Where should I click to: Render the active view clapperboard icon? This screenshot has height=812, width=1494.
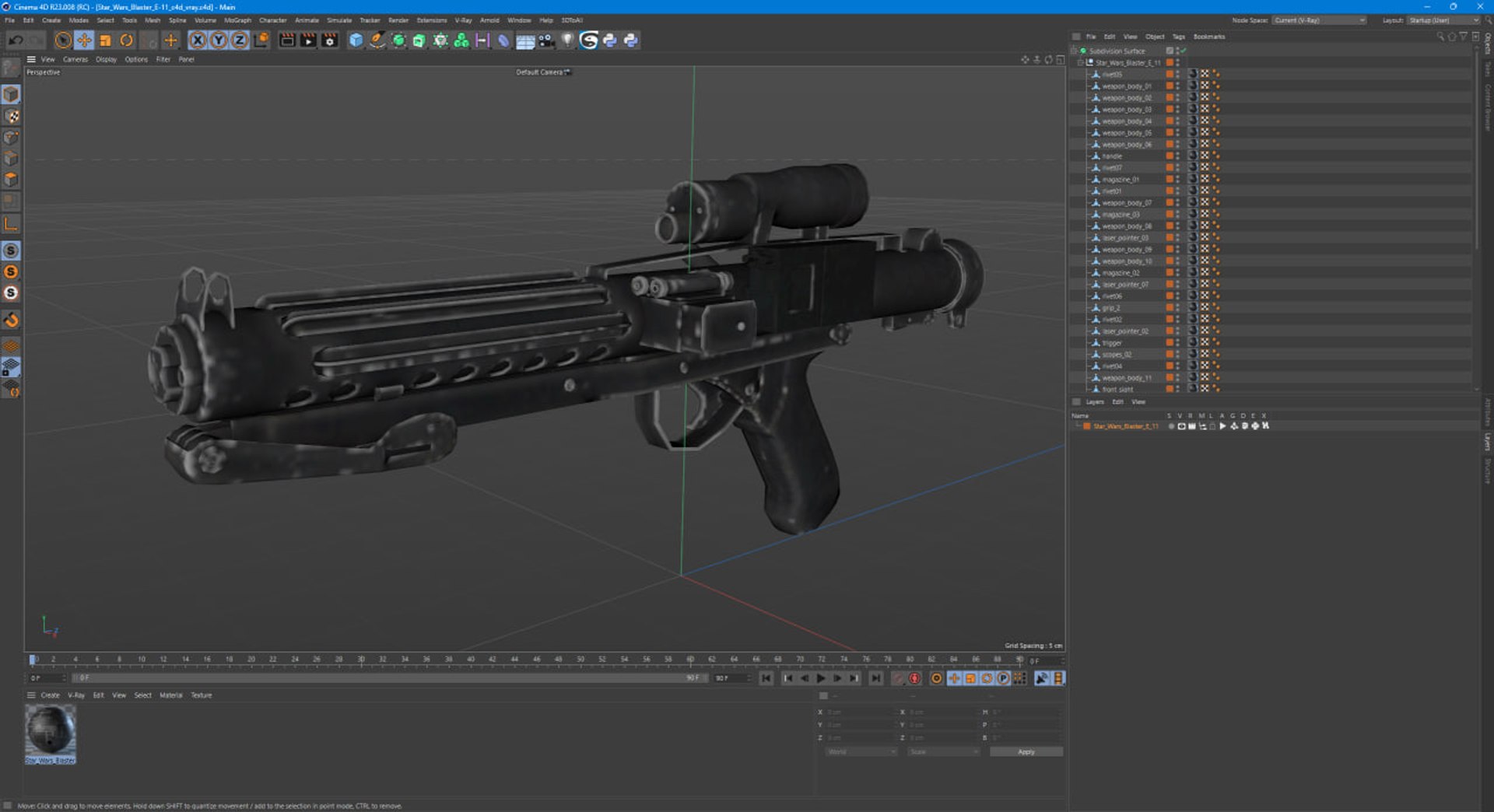287,40
